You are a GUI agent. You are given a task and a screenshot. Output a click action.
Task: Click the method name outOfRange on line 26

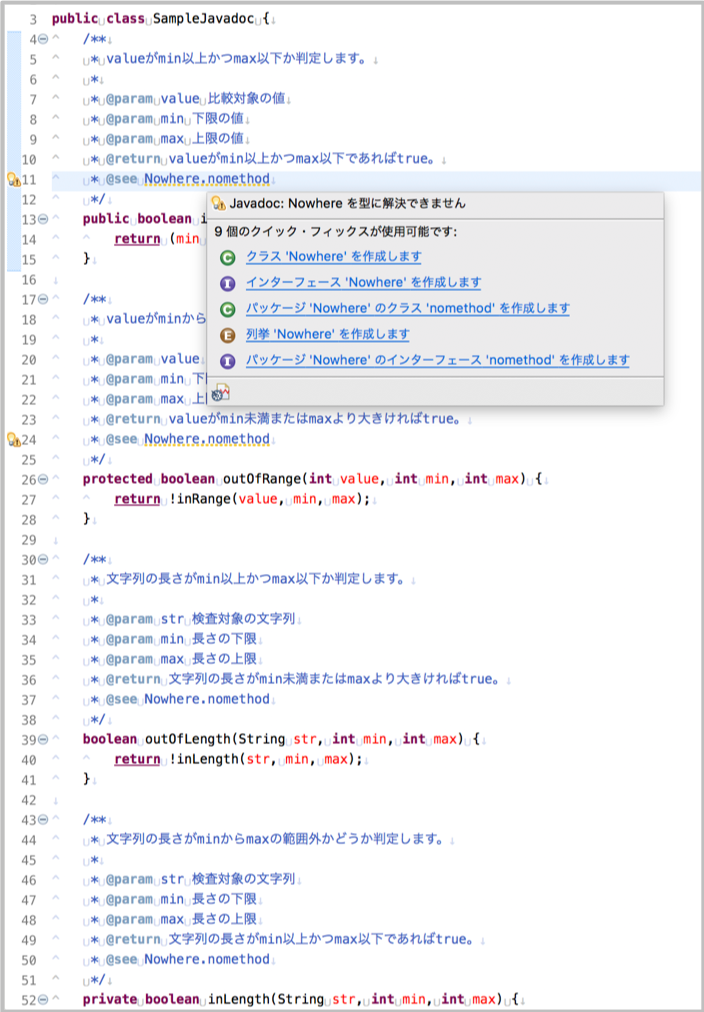pyautogui.click(x=263, y=480)
